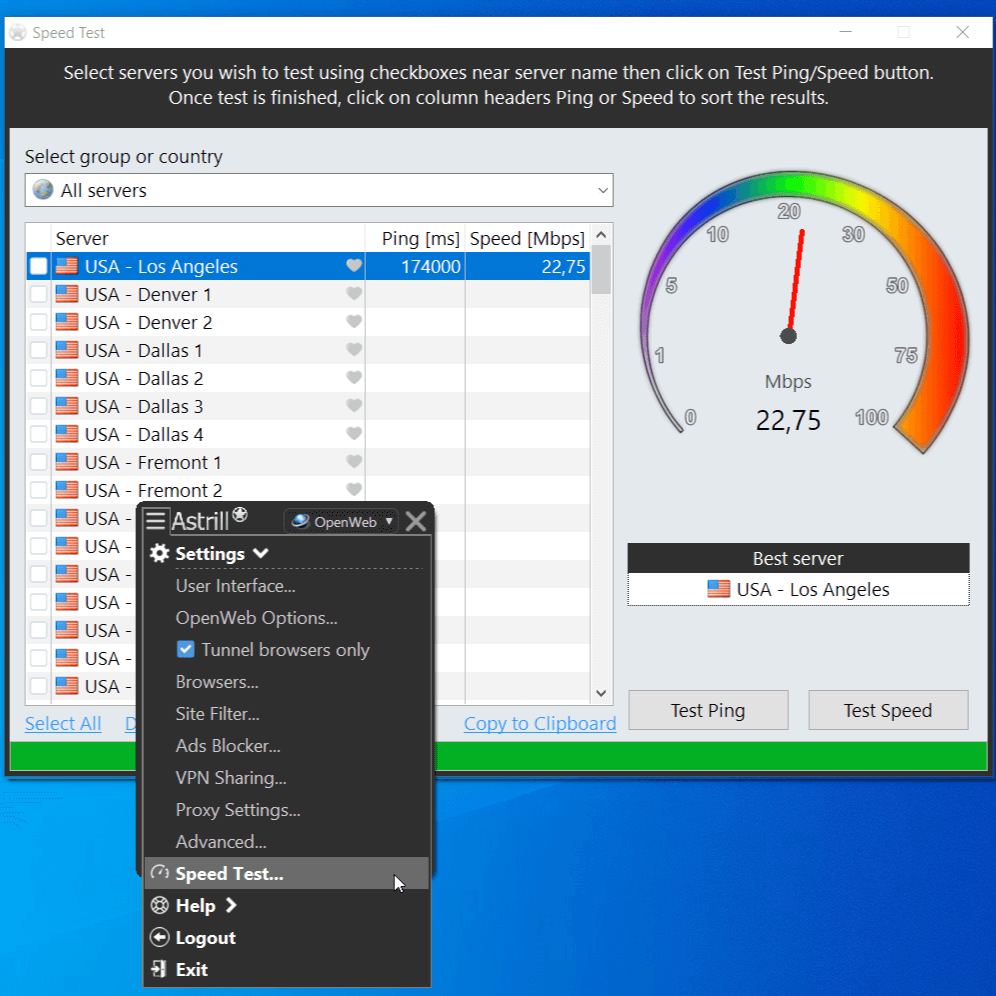The image size is (996, 996).
Task: Click the heart next to USA - Dallas 1
Action: click(354, 349)
